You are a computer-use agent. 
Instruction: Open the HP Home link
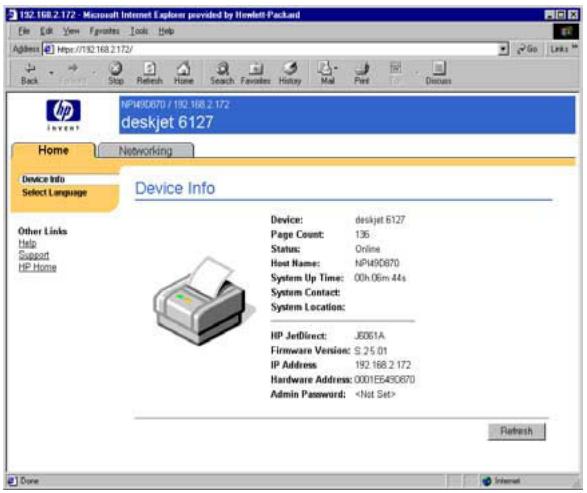pyautogui.click(x=37, y=267)
